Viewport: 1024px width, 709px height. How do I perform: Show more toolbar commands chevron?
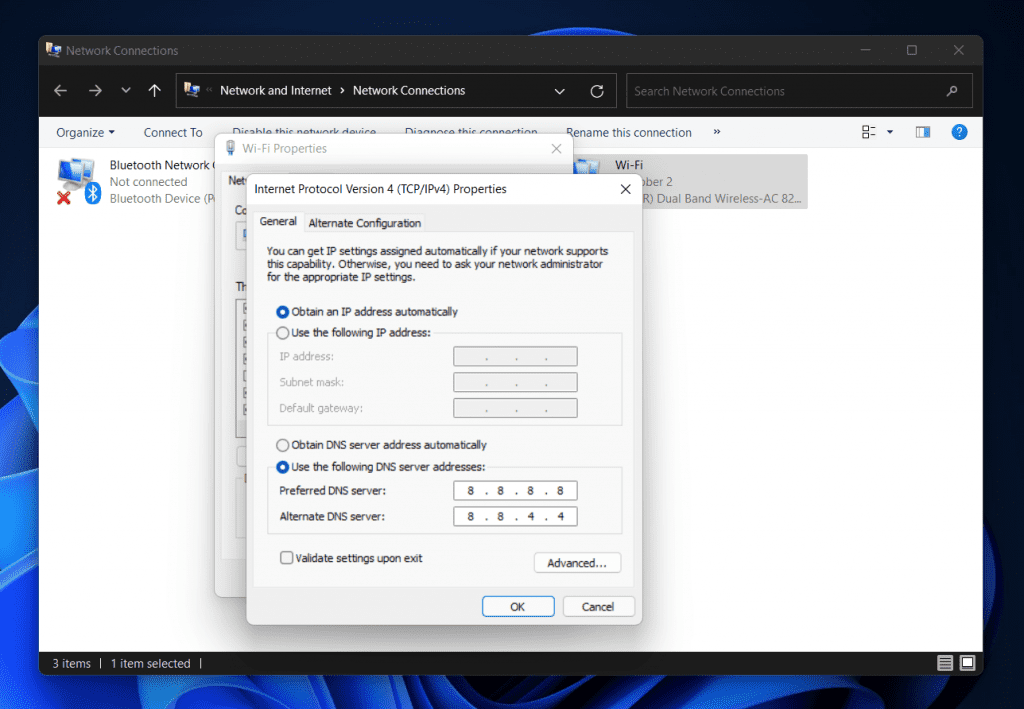pos(717,132)
